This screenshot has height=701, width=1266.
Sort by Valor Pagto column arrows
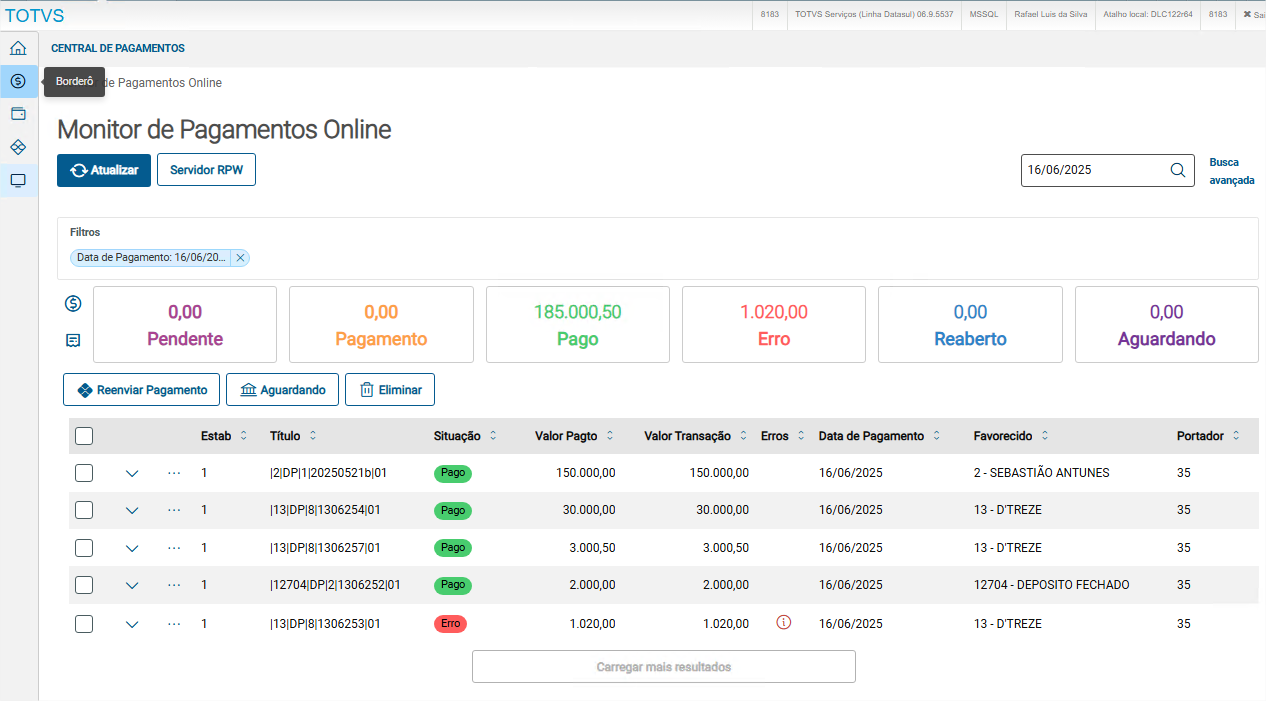pyautogui.click(x=610, y=436)
